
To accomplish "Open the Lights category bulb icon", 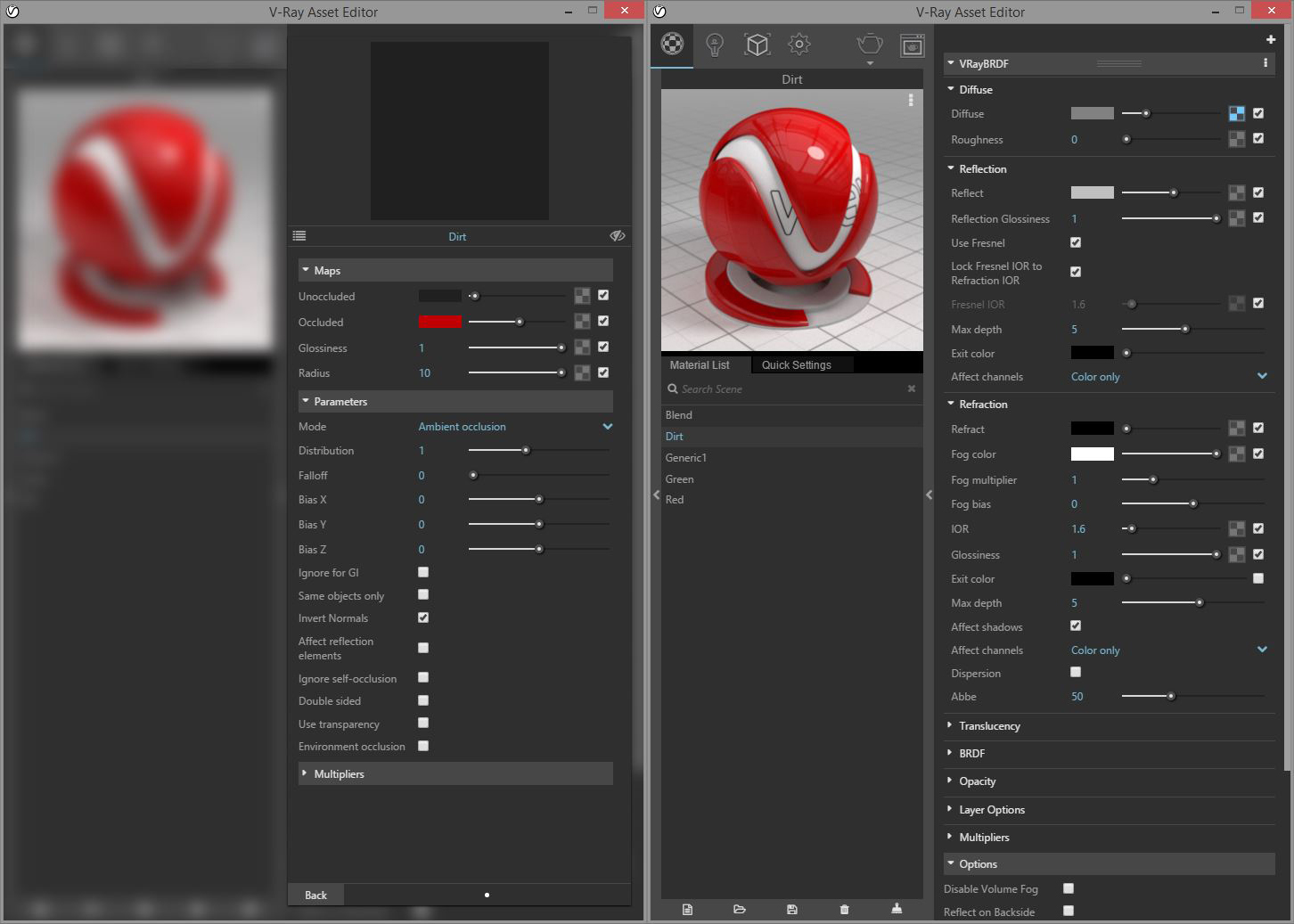I will (x=715, y=45).
